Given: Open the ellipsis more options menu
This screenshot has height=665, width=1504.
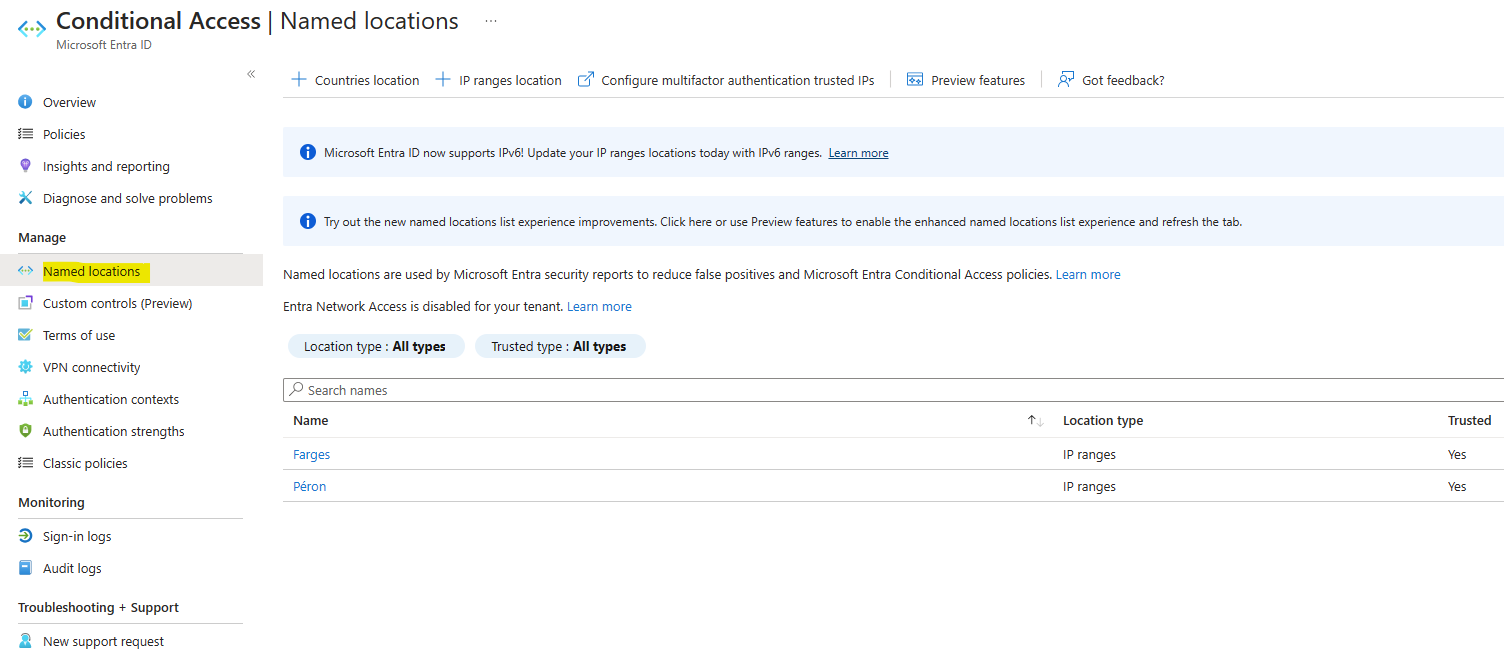Looking at the screenshot, I should [491, 21].
